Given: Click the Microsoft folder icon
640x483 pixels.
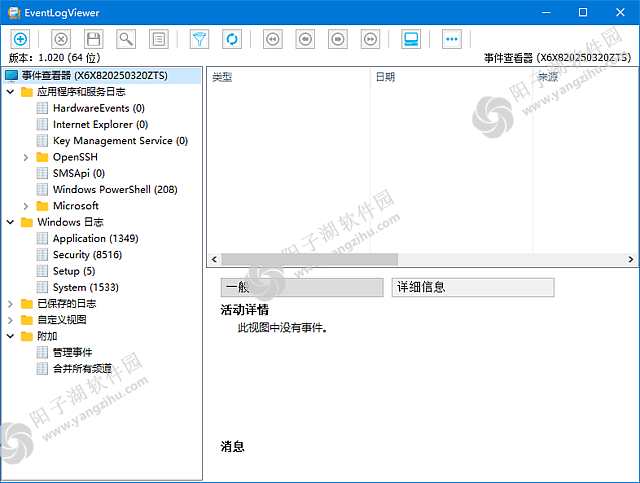Looking at the screenshot, I should (x=42, y=206).
